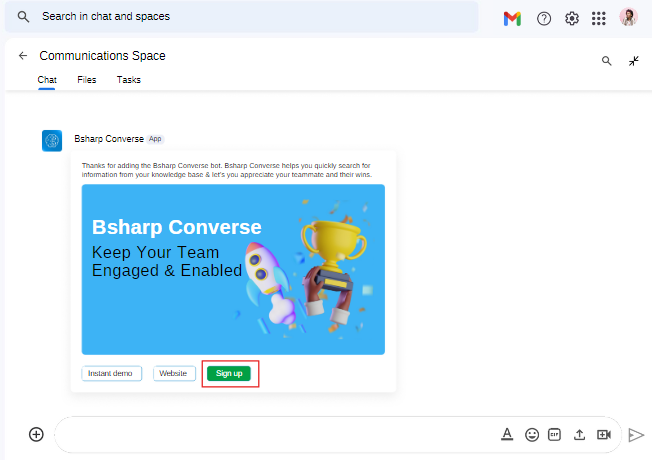Click the welcome text starting 'Thanks for adding'
Viewport: 652px width, 460px height.
(227, 170)
